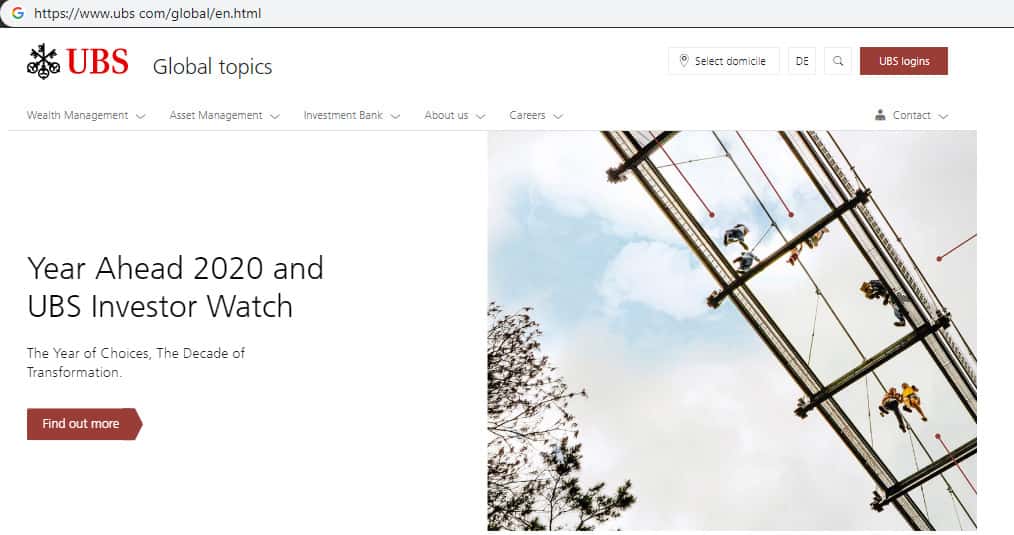Expand the Asset Management chevron

click(x=275, y=116)
